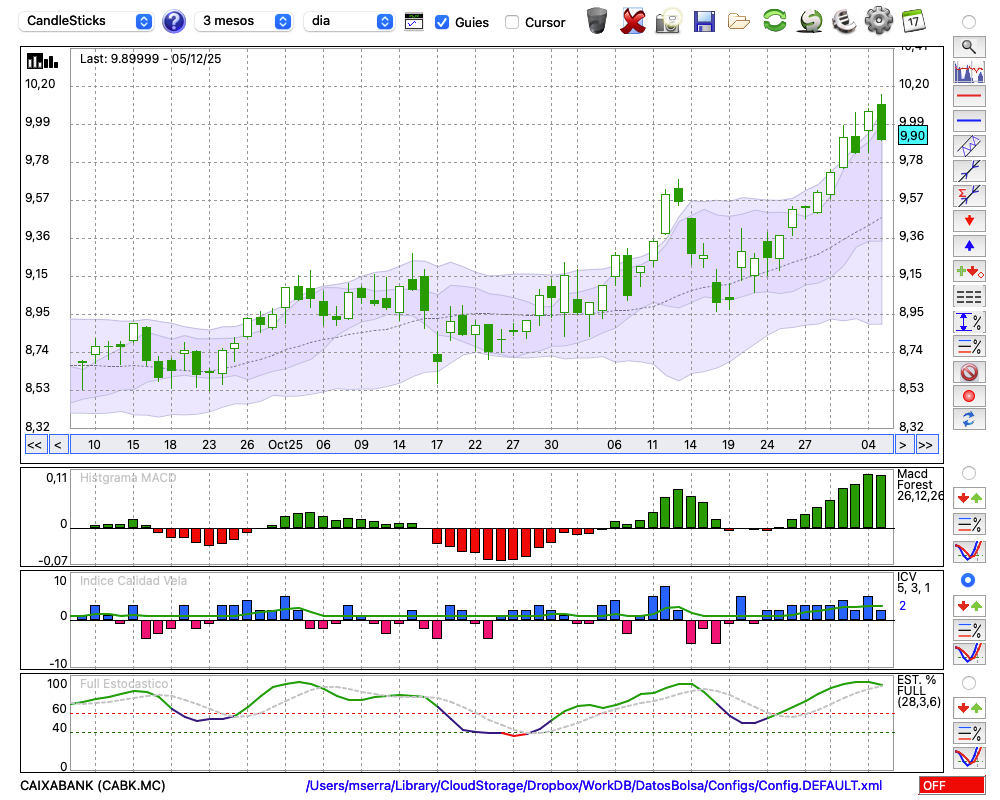Click the Macd Forest 26,12,26 label
The width and height of the screenshot is (1000, 800).
(x=919, y=485)
